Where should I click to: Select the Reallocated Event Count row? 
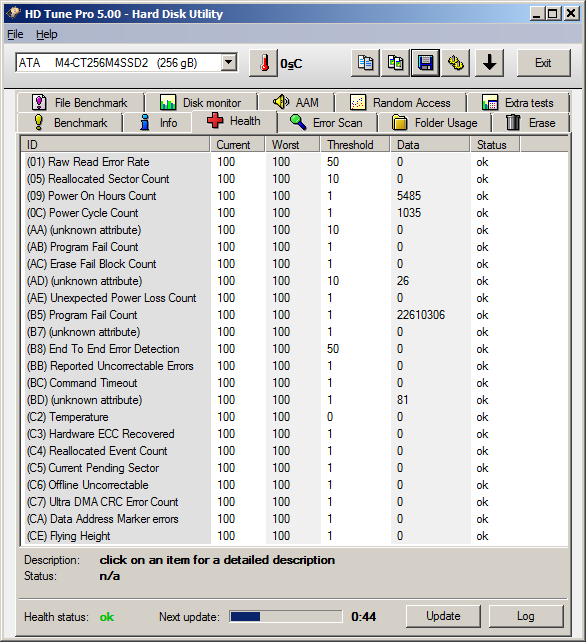pos(294,451)
